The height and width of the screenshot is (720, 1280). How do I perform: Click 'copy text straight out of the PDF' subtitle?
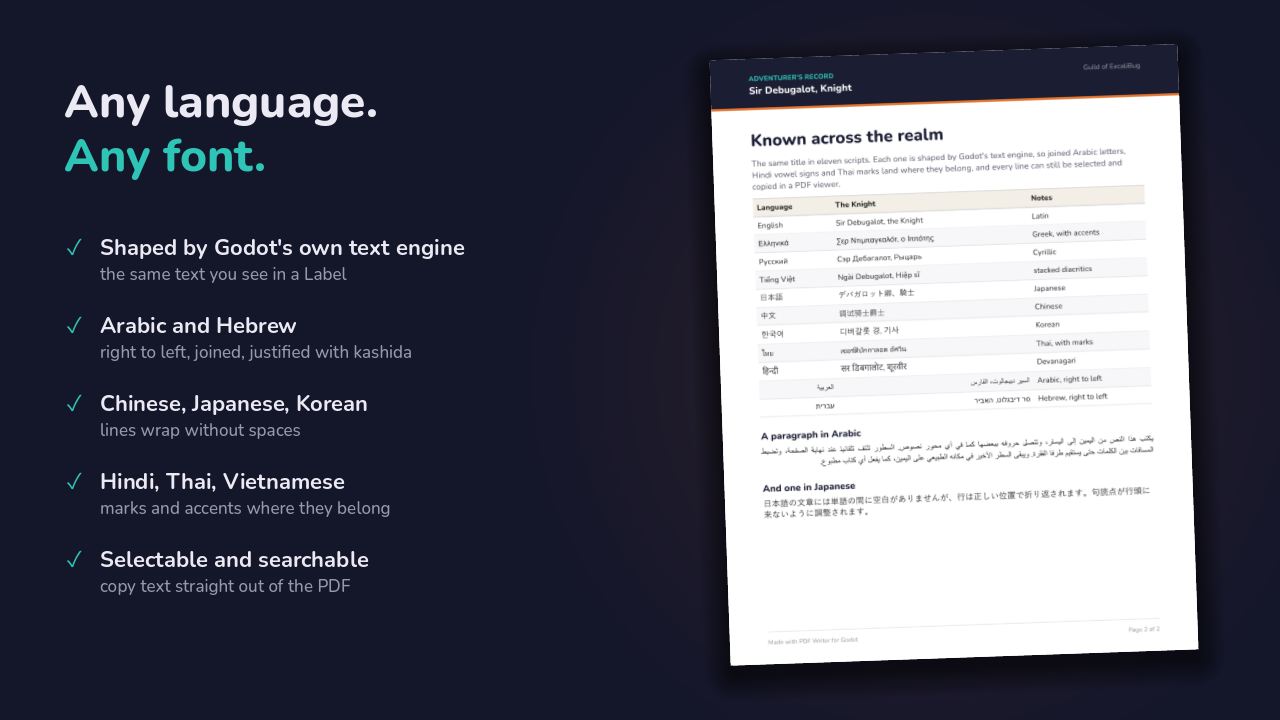(225, 586)
